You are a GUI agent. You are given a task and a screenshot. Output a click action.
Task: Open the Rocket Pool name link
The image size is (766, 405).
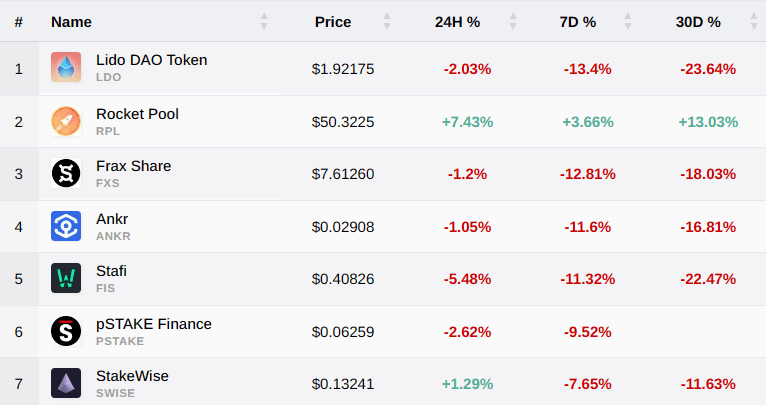coord(137,114)
